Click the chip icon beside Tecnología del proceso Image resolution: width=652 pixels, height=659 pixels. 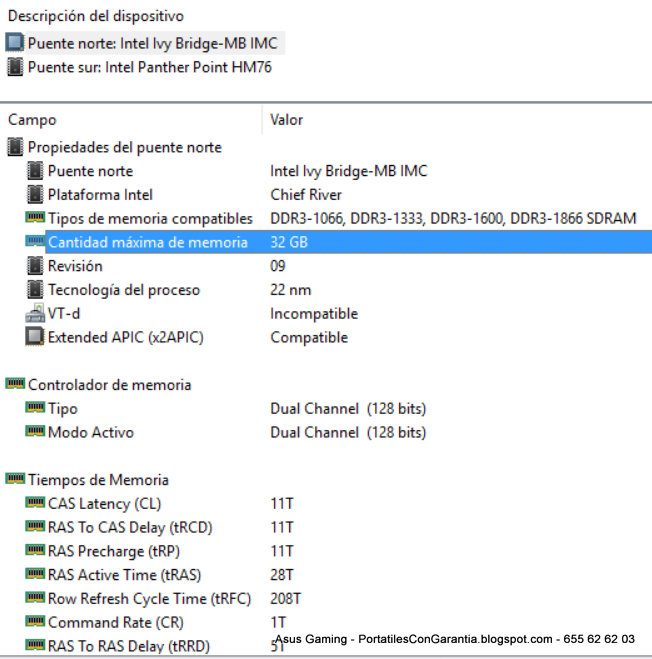35,290
